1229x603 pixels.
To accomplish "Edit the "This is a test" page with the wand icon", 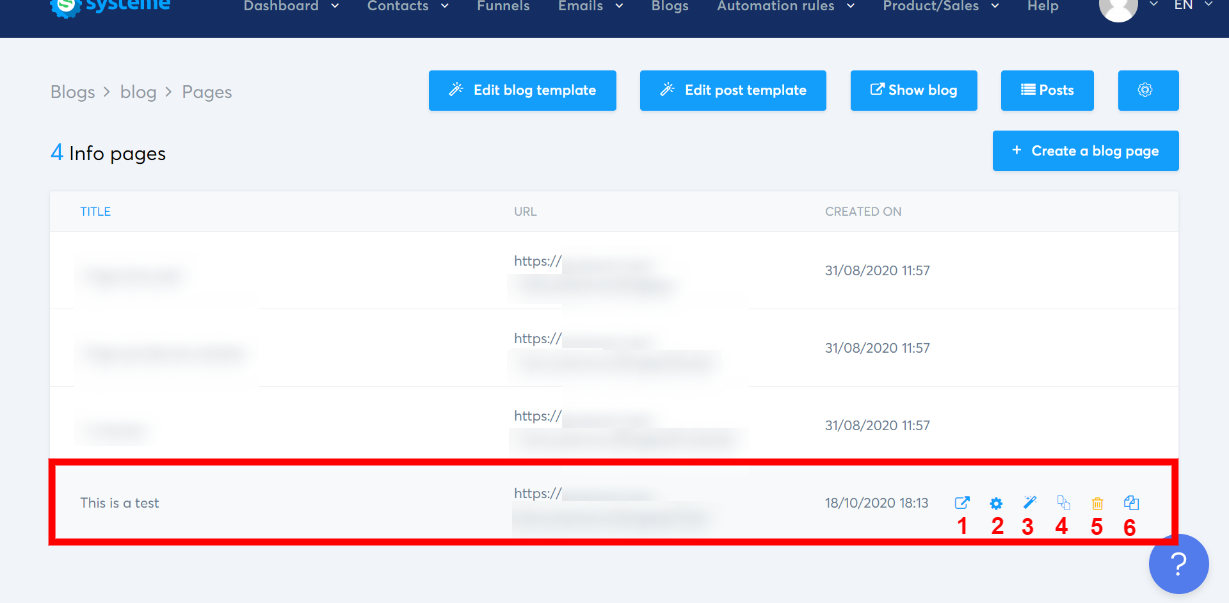I will pyautogui.click(x=1029, y=503).
